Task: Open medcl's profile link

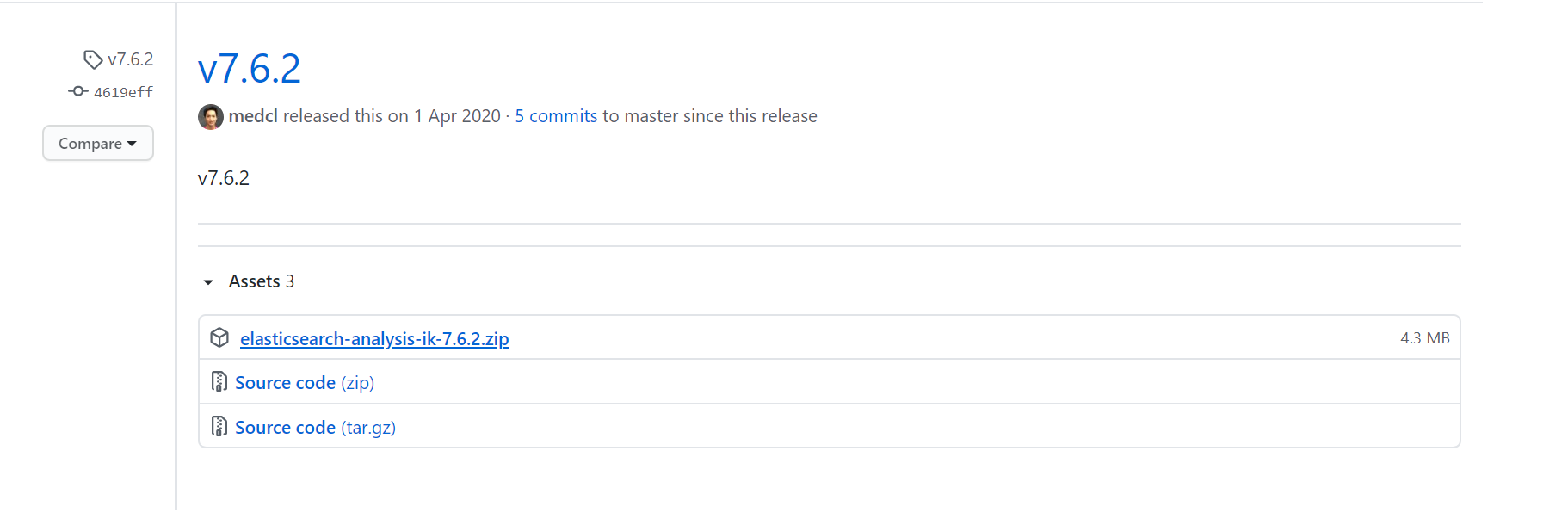Action: coord(253,115)
